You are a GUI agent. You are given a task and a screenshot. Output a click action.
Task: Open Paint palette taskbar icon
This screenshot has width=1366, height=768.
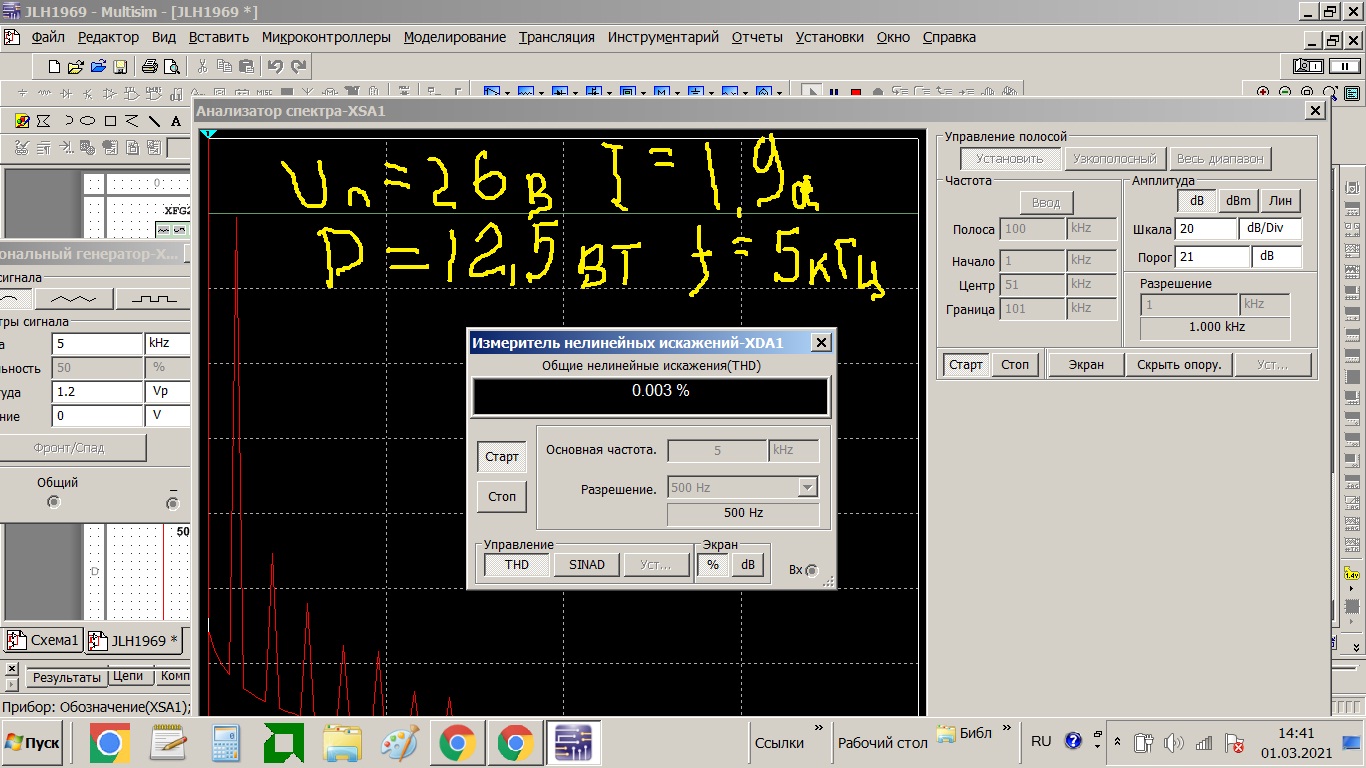click(400, 743)
